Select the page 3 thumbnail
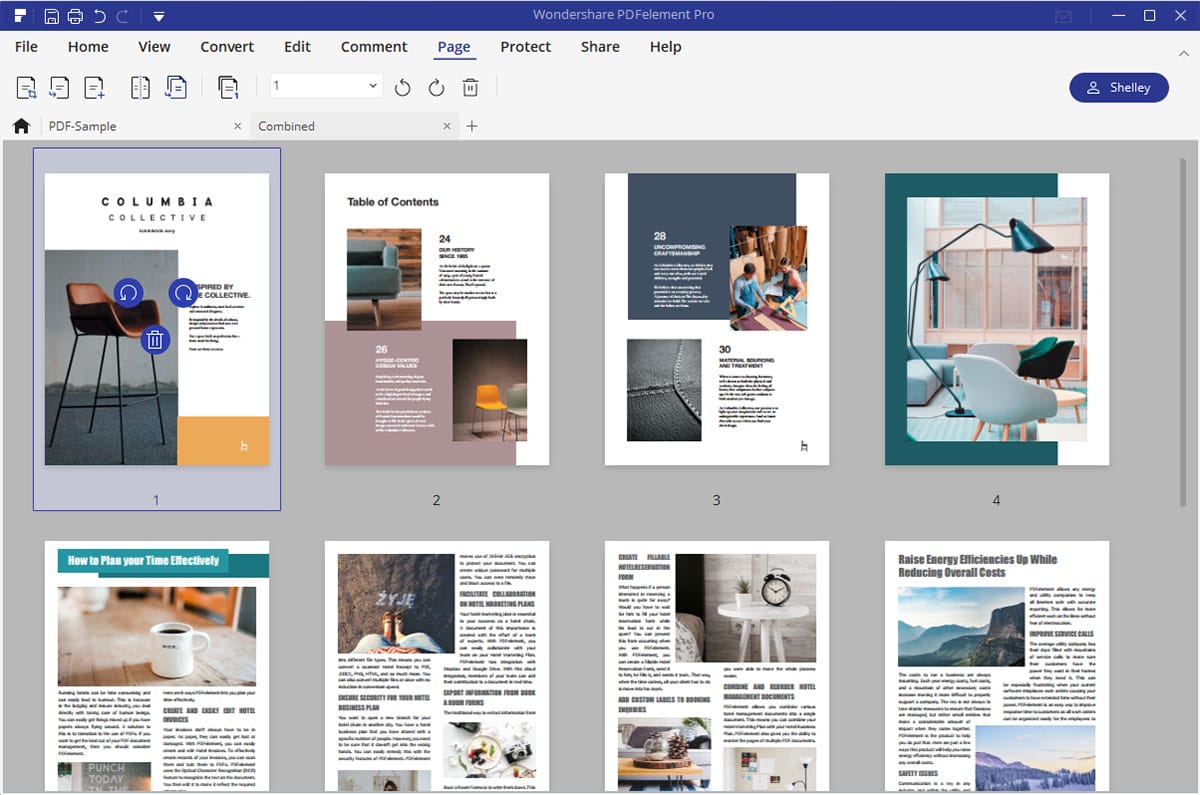Screen dimensions: 1200x795 tap(716, 319)
